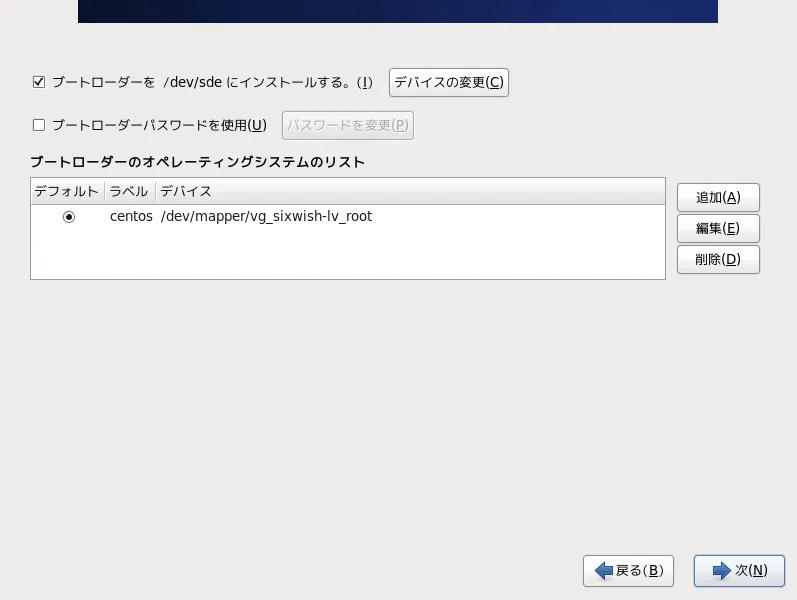Click 削除(D) to delete the entry
This screenshot has width=797, height=600.
(x=718, y=259)
